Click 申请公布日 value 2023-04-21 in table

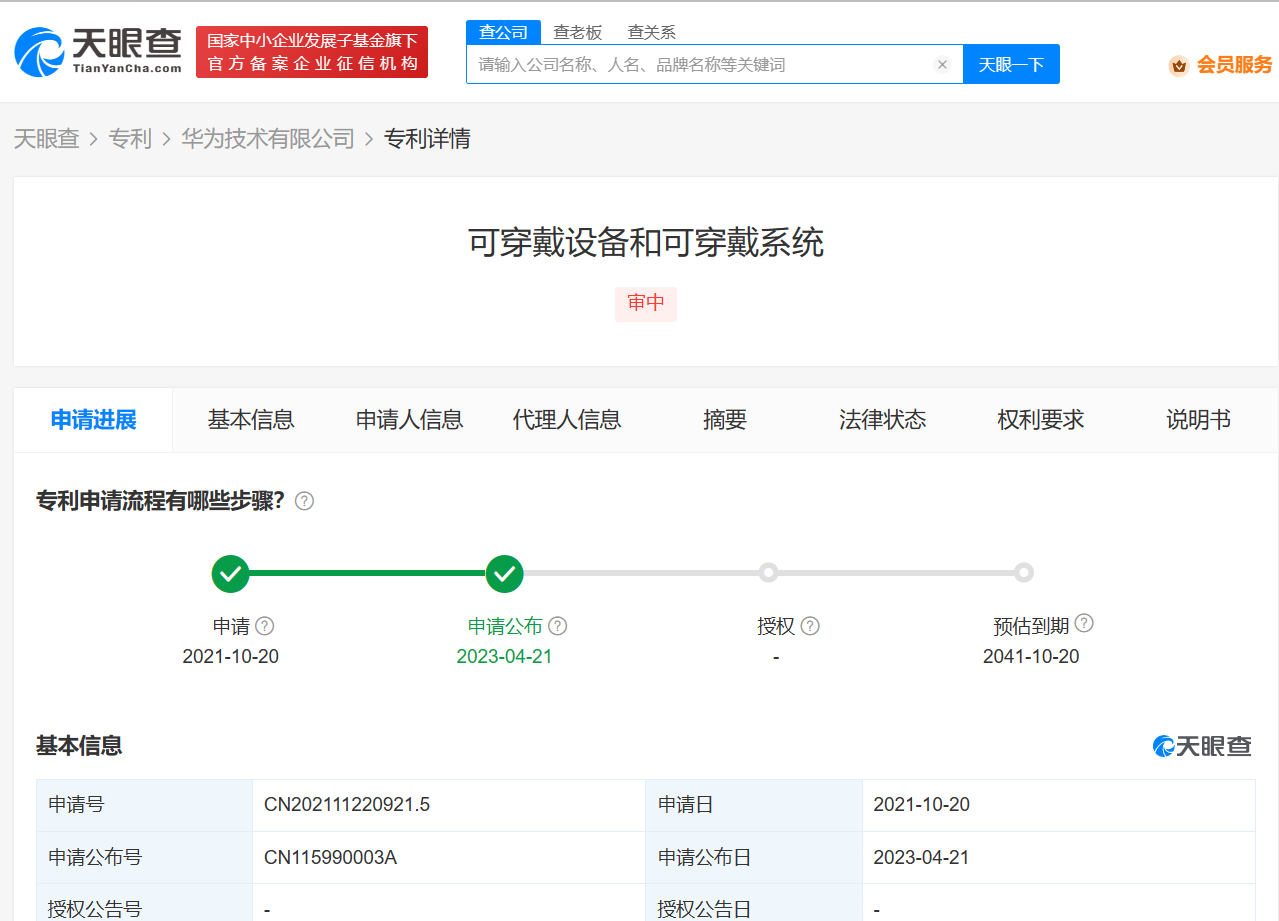click(x=922, y=858)
